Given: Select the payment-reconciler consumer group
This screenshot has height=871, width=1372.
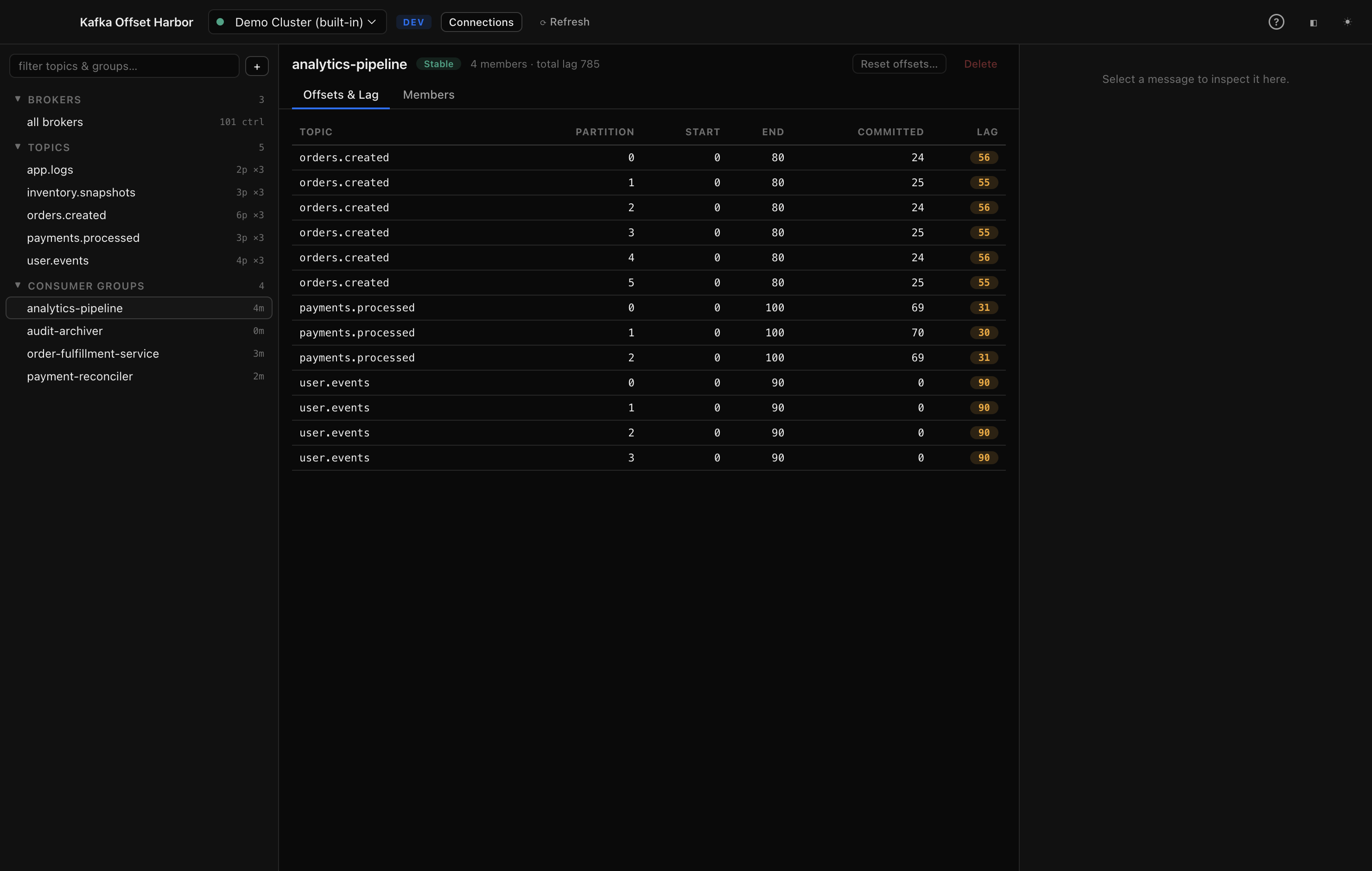Looking at the screenshot, I should [x=139, y=377].
